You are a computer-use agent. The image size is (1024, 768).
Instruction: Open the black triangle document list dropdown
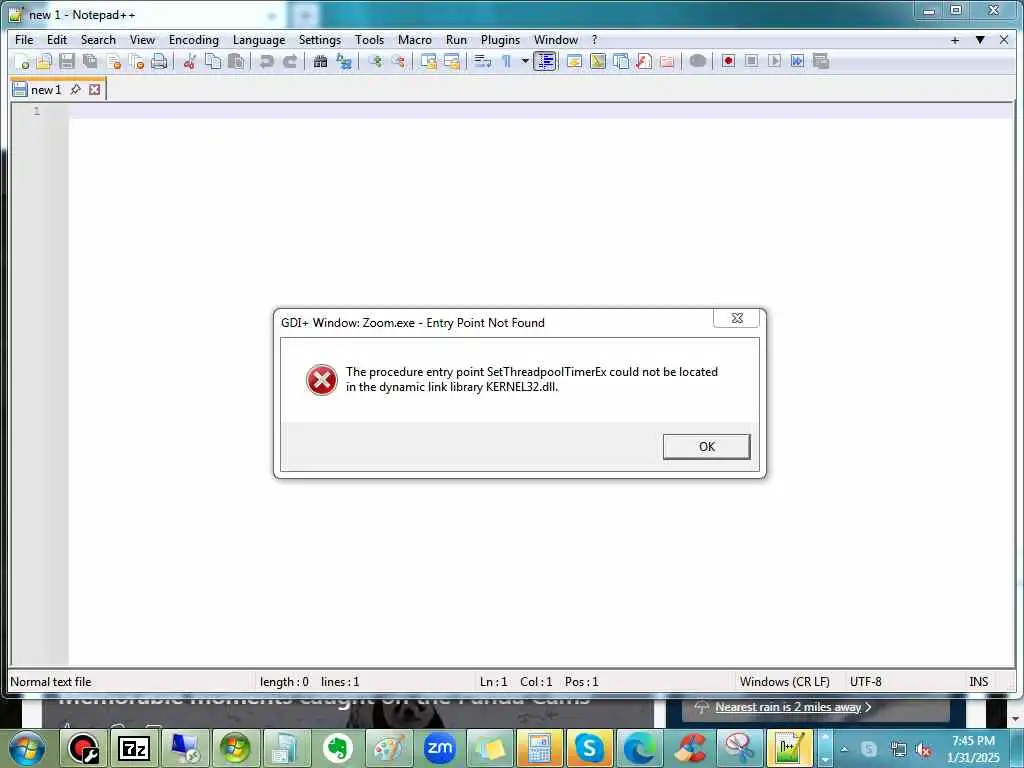pos(980,40)
